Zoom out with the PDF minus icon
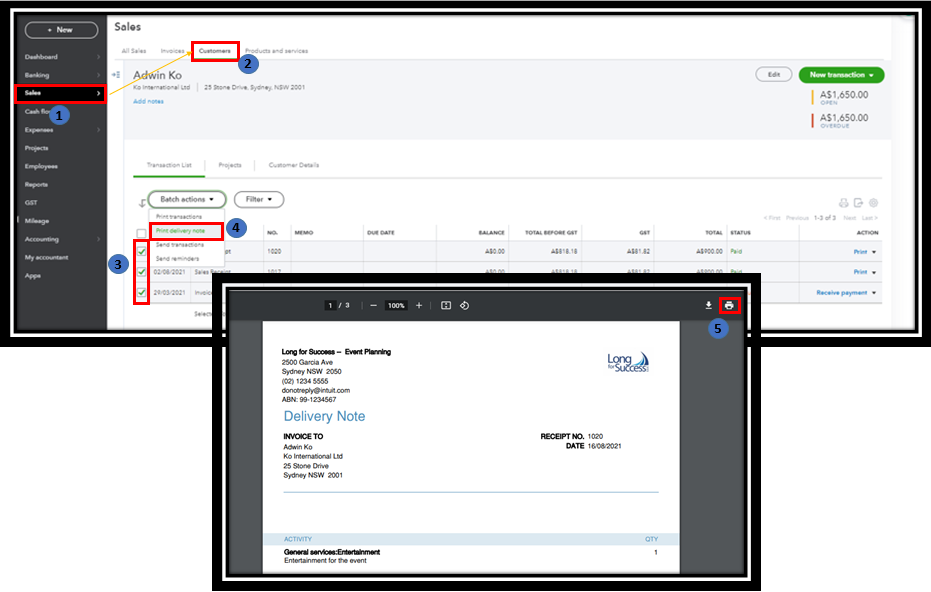Image resolution: width=931 pixels, height=592 pixels. pos(373,305)
